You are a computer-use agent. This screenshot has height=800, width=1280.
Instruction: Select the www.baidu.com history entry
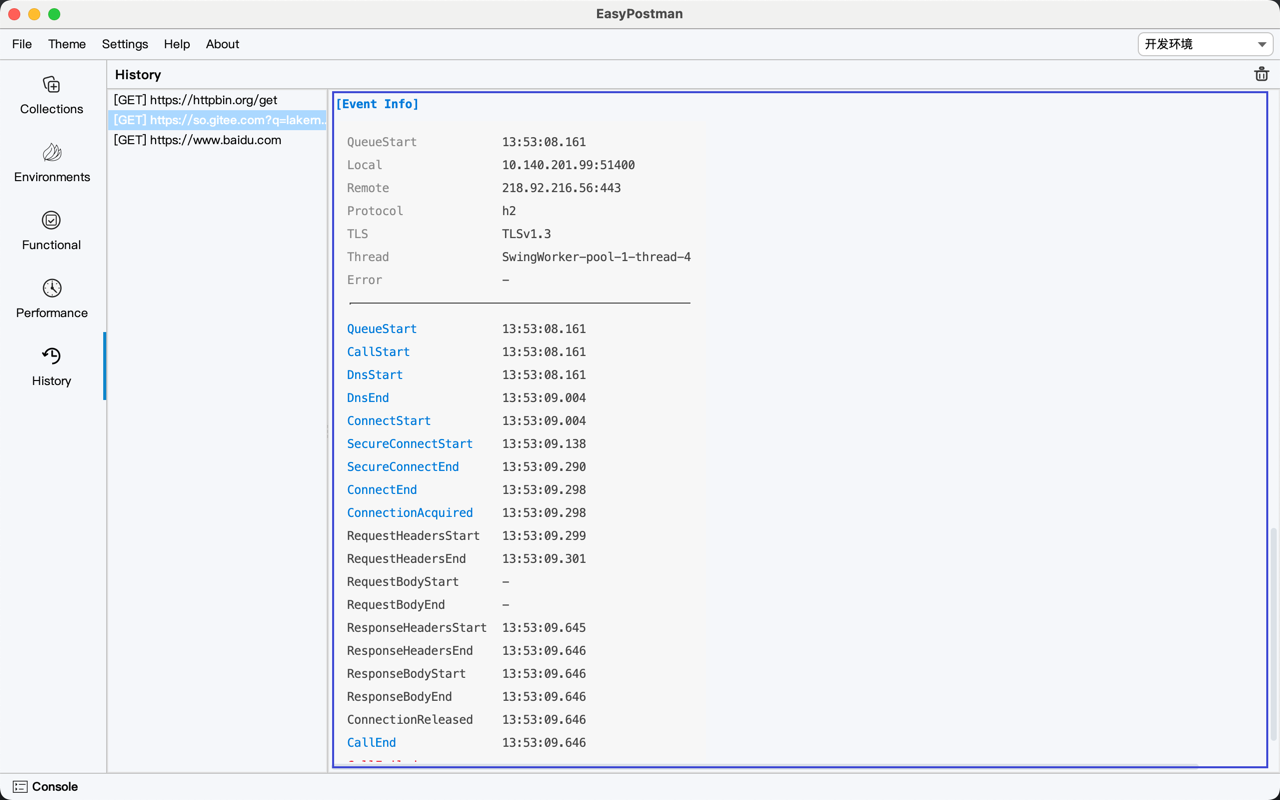tap(217, 140)
